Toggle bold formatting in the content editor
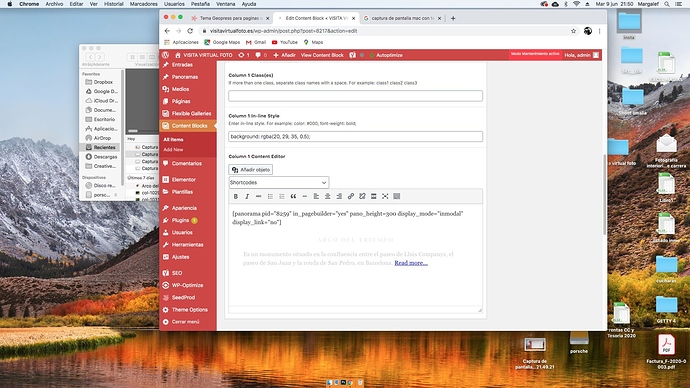Viewport: 690px width, 388px height. click(236, 196)
